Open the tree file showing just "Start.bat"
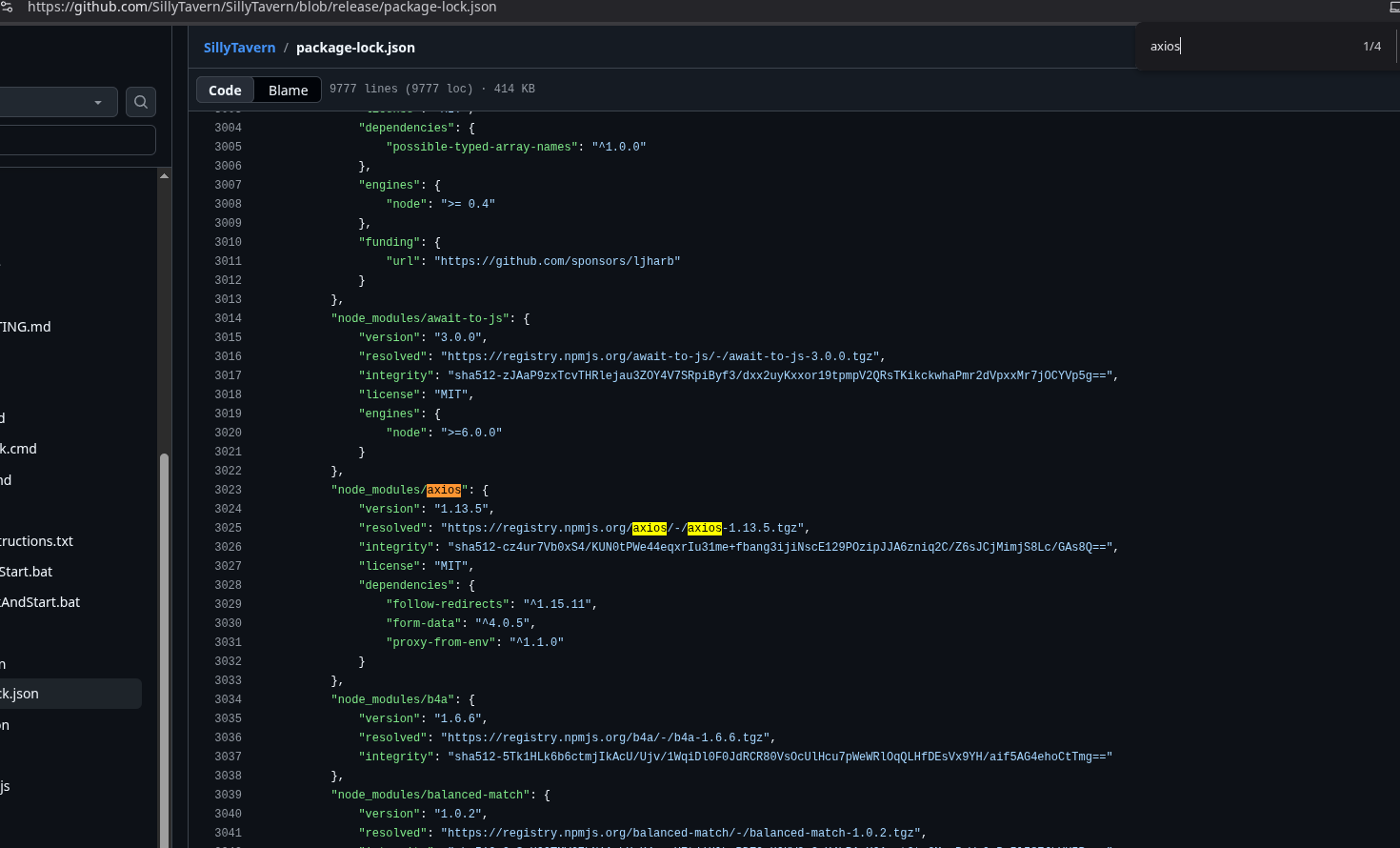This screenshot has height=848, width=1400. pos(27,572)
